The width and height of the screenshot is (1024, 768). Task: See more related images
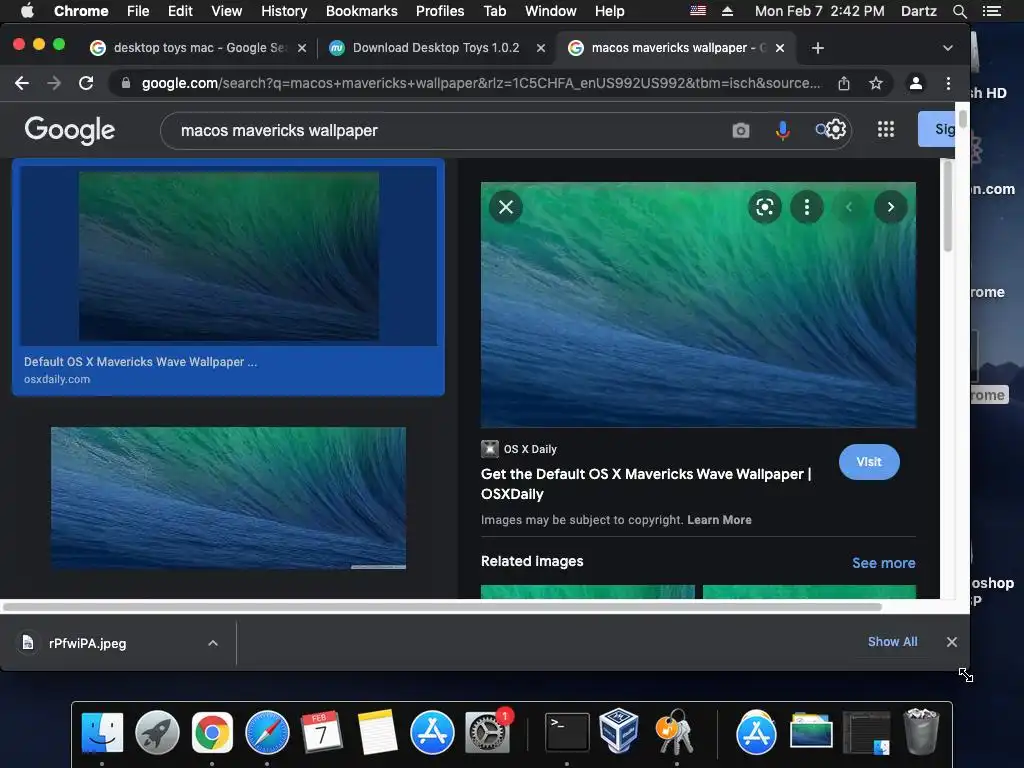click(x=884, y=563)
